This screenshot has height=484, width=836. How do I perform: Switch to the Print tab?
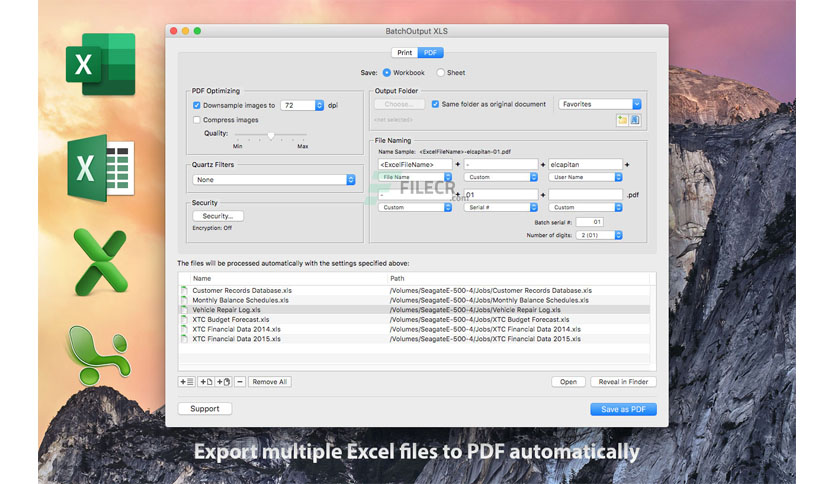pos(404,53)
